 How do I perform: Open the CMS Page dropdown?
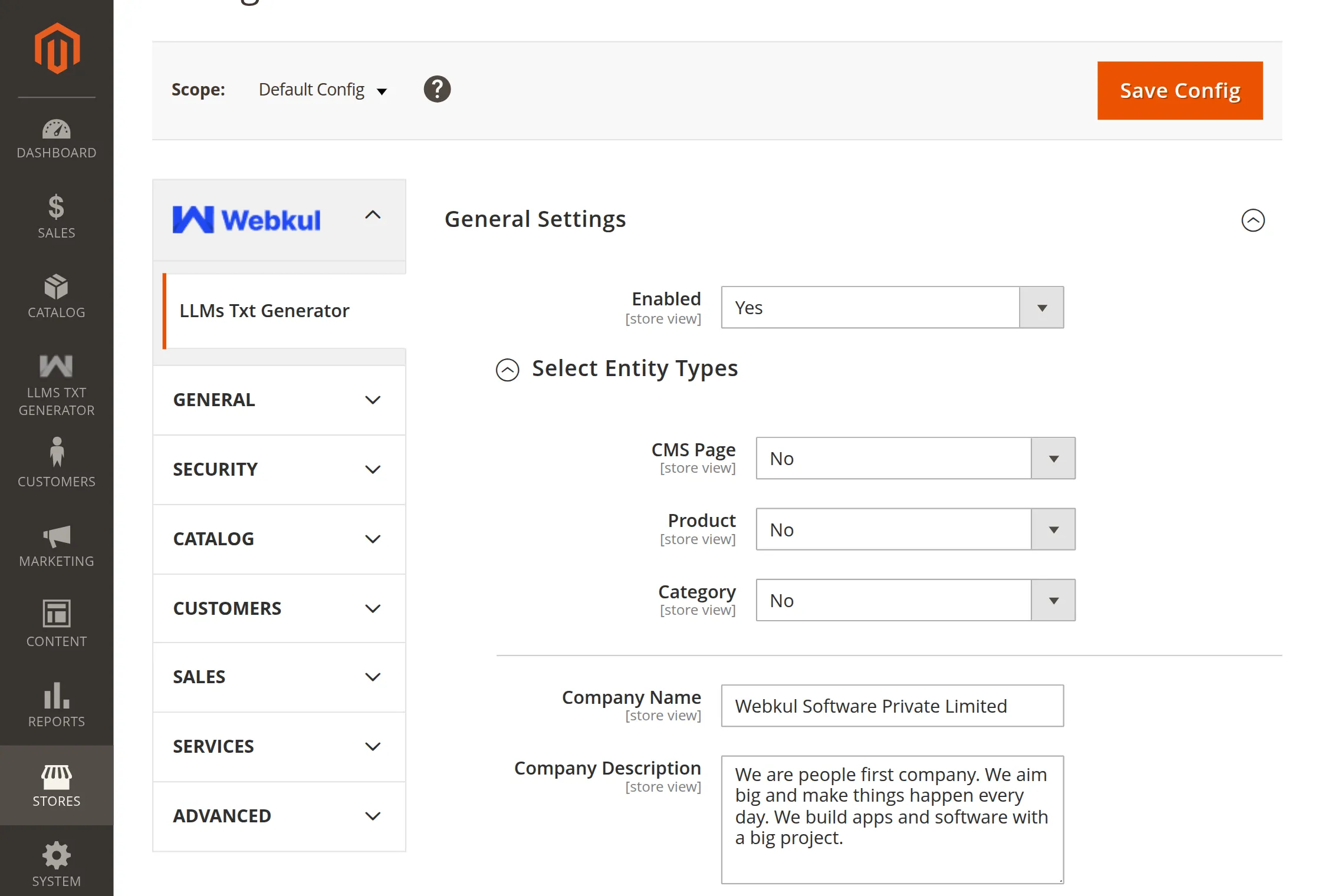tap(915, 459)
